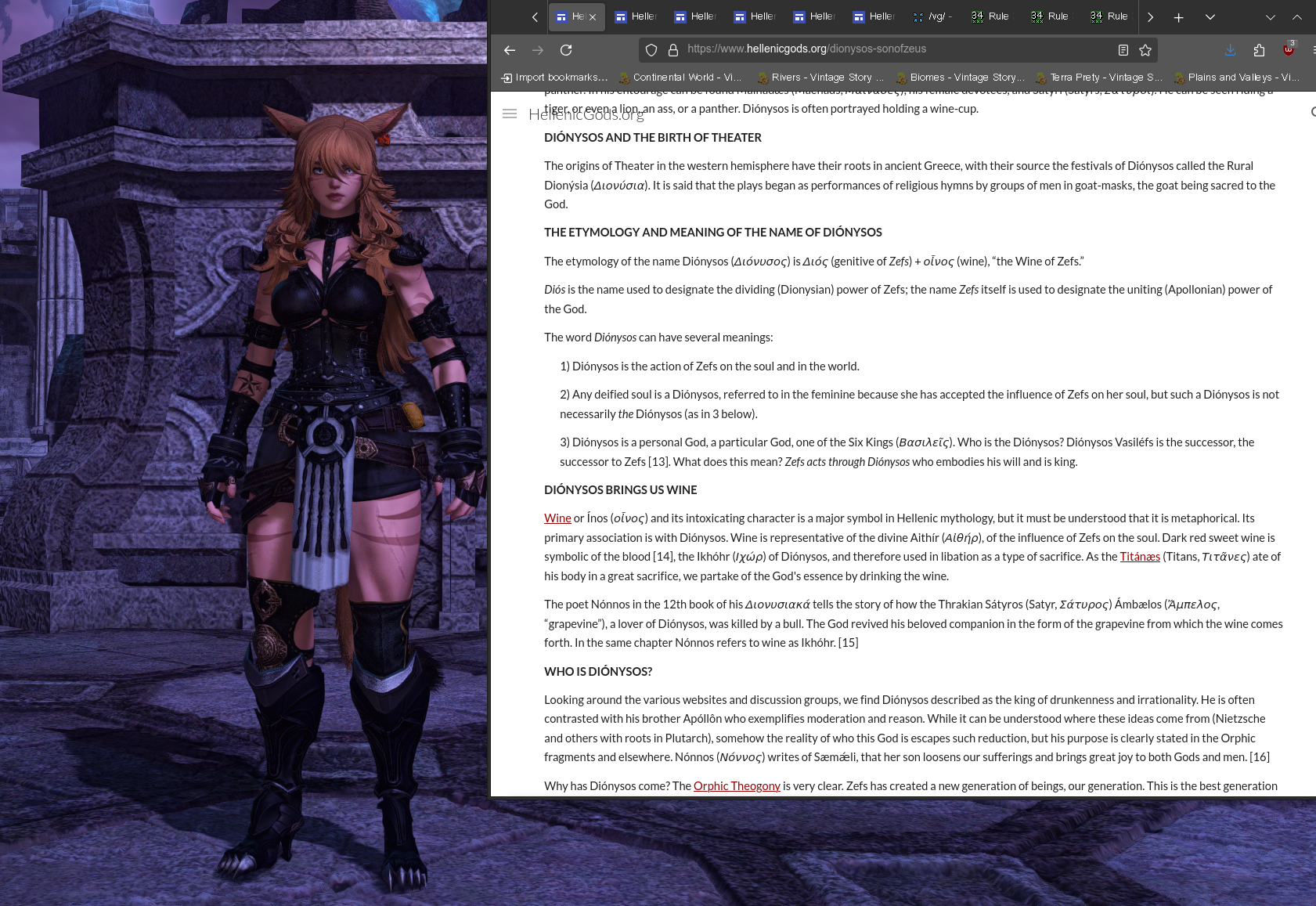This screenshot has width=1316, height=906.
Task: Open the HellenicGods.org hamburger site menu
Action: coord(510,114)
